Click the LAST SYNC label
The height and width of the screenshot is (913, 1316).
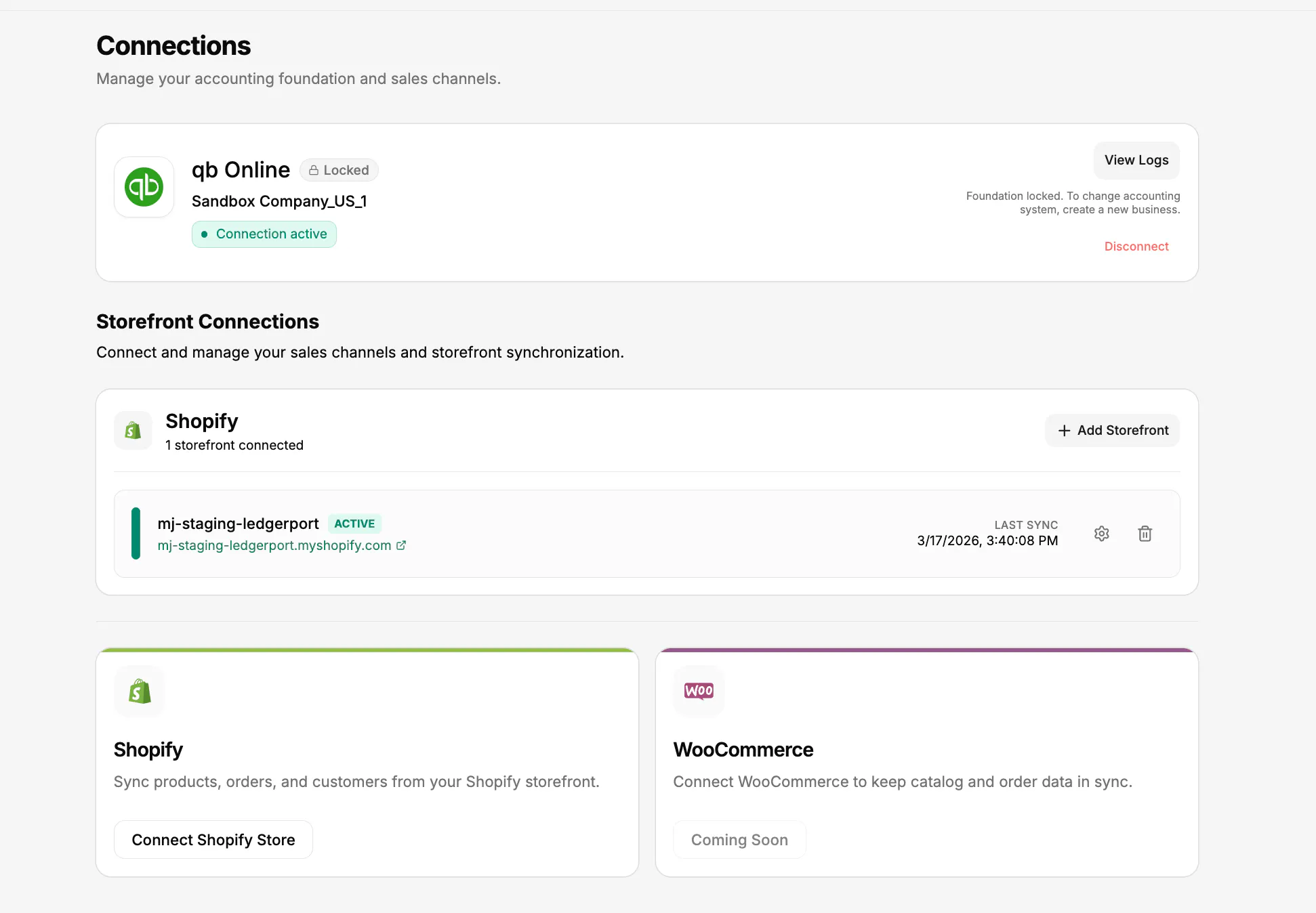(x=1026, y=525)
